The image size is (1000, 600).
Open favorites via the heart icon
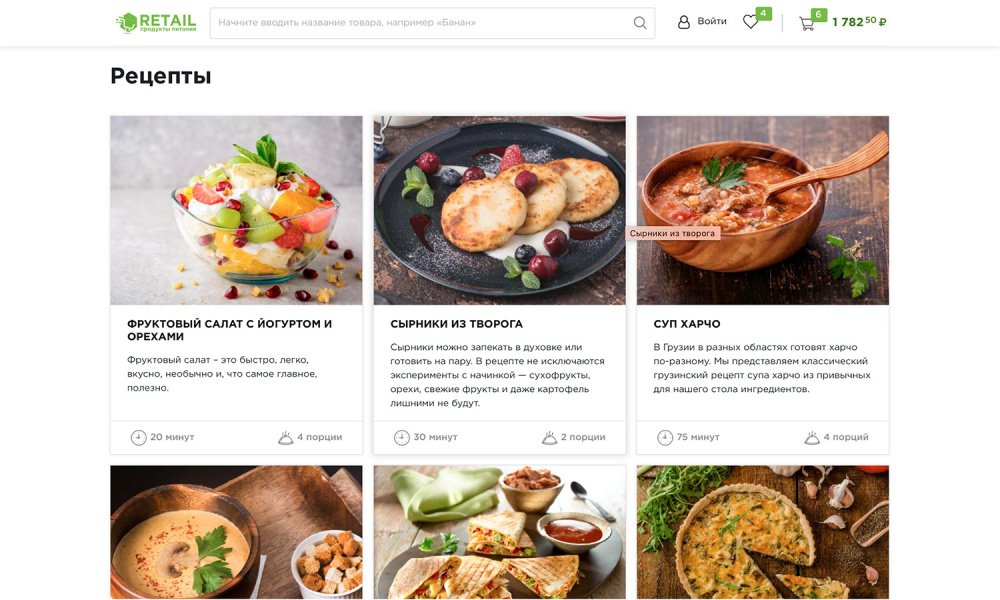click(x=751, y=22)
